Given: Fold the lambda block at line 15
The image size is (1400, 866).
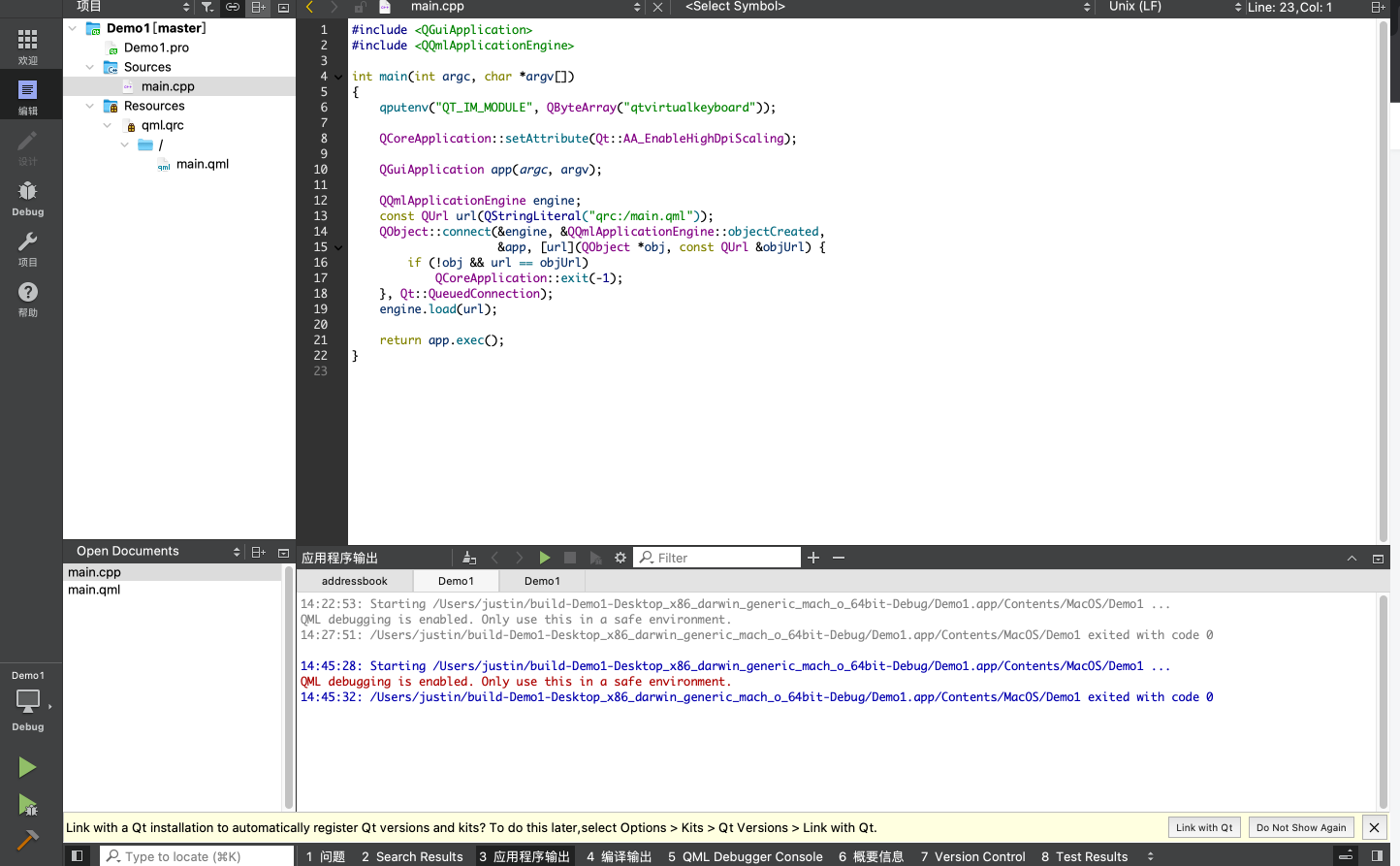Looking at the screenshot, I should pos(338,247).
